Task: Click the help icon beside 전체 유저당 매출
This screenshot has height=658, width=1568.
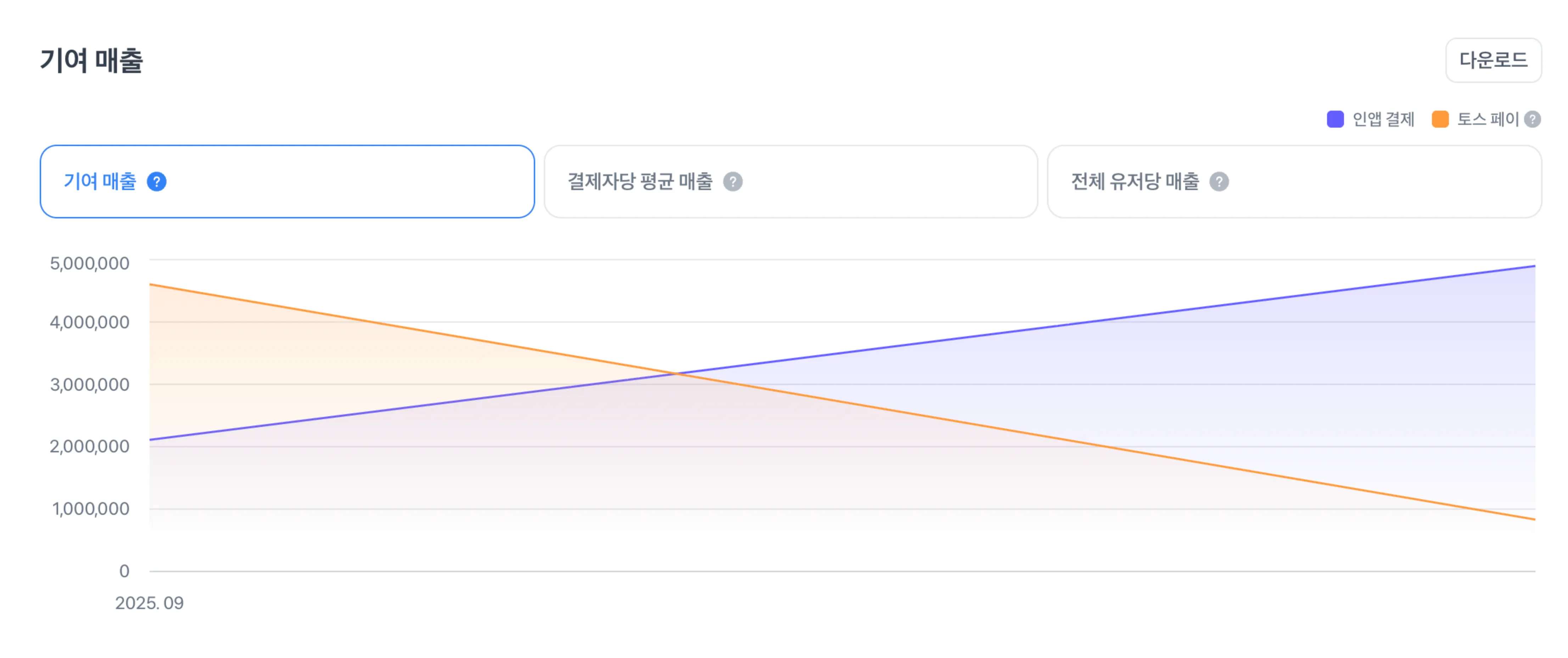Action: pyautogui.click(x=1219, y=182)
